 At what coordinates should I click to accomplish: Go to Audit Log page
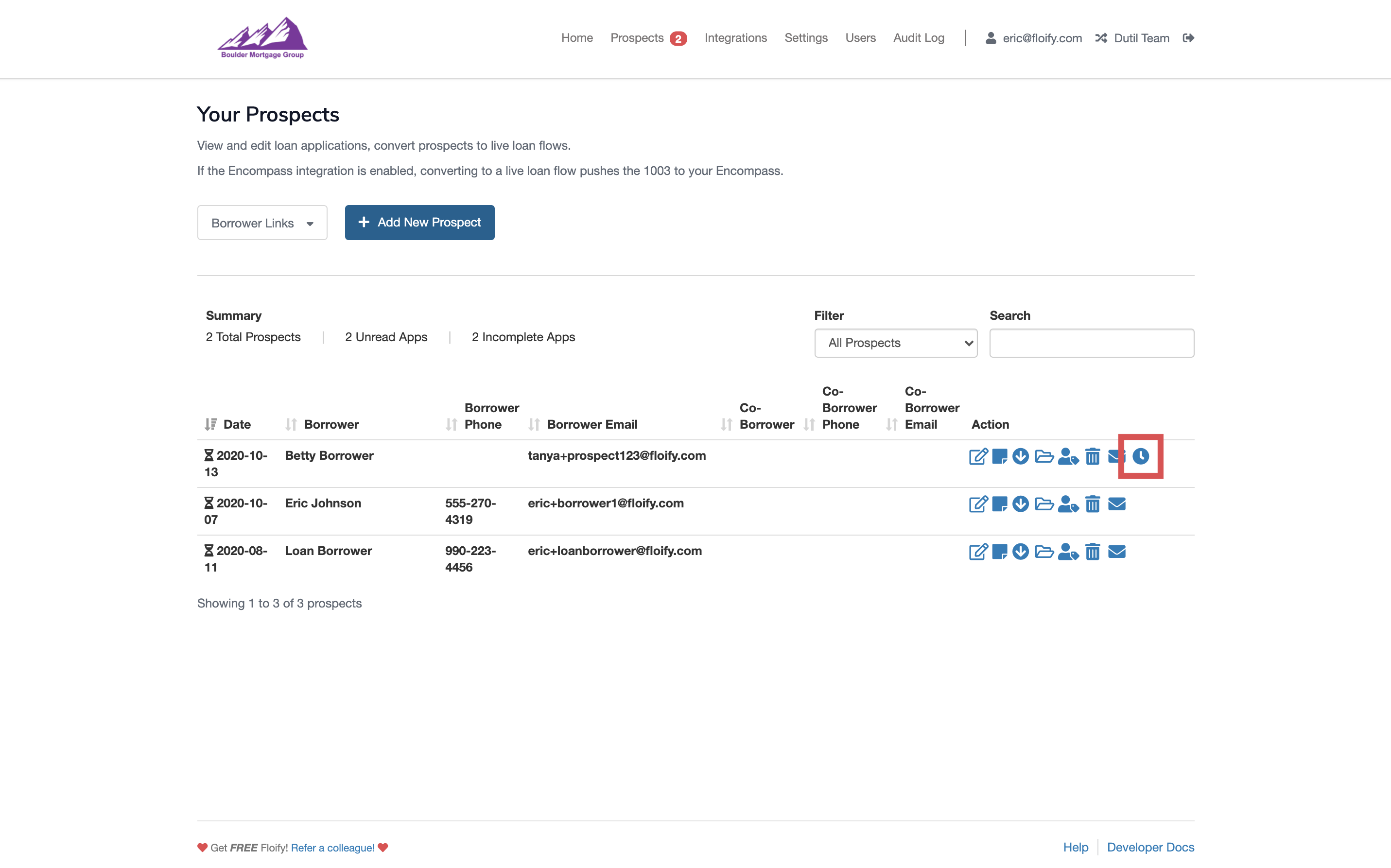[918, 38]
